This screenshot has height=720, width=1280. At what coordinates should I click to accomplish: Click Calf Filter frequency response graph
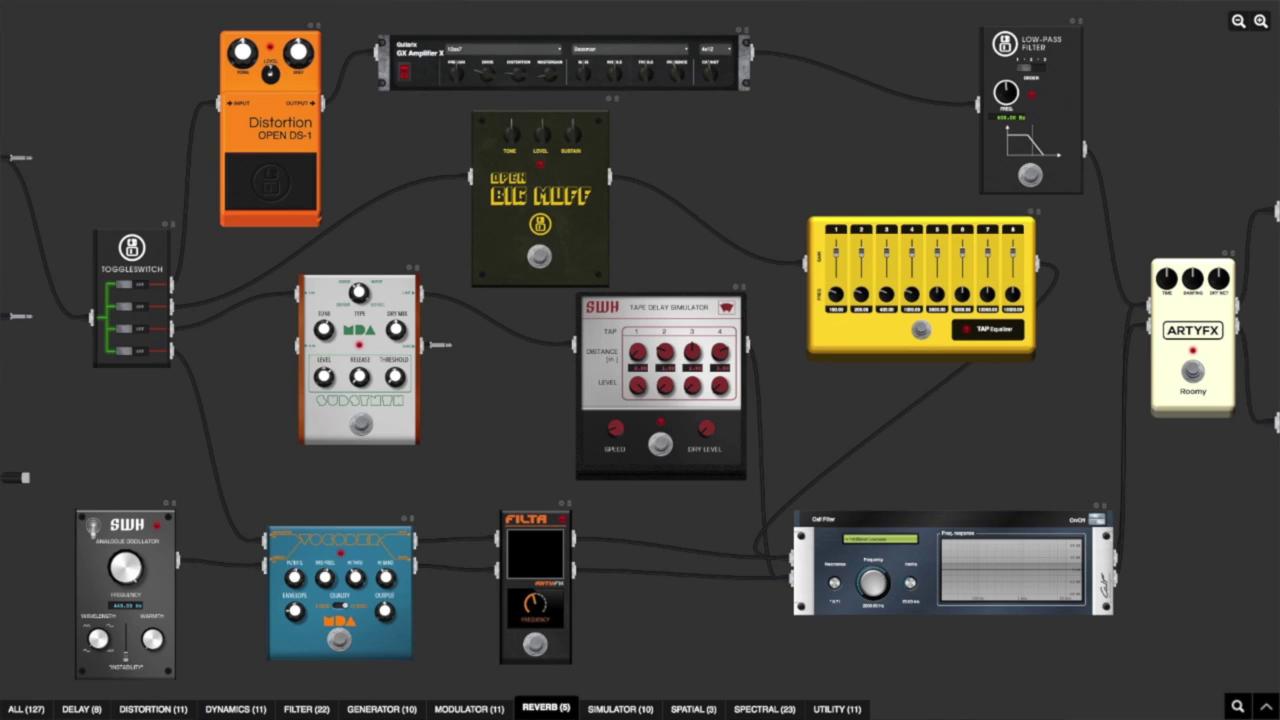1011,569
